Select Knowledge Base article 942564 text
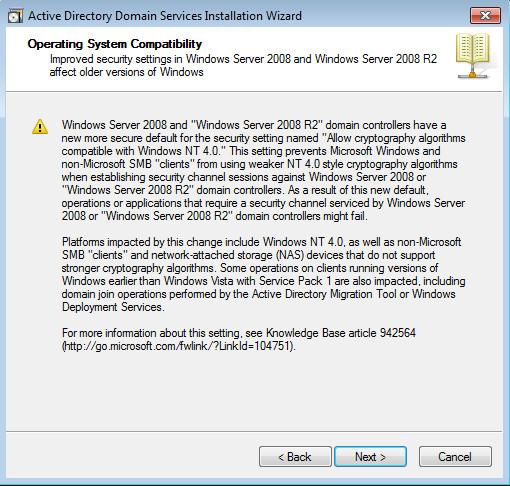The height and width of the screenshot is (486, 510). pos(341,333)
